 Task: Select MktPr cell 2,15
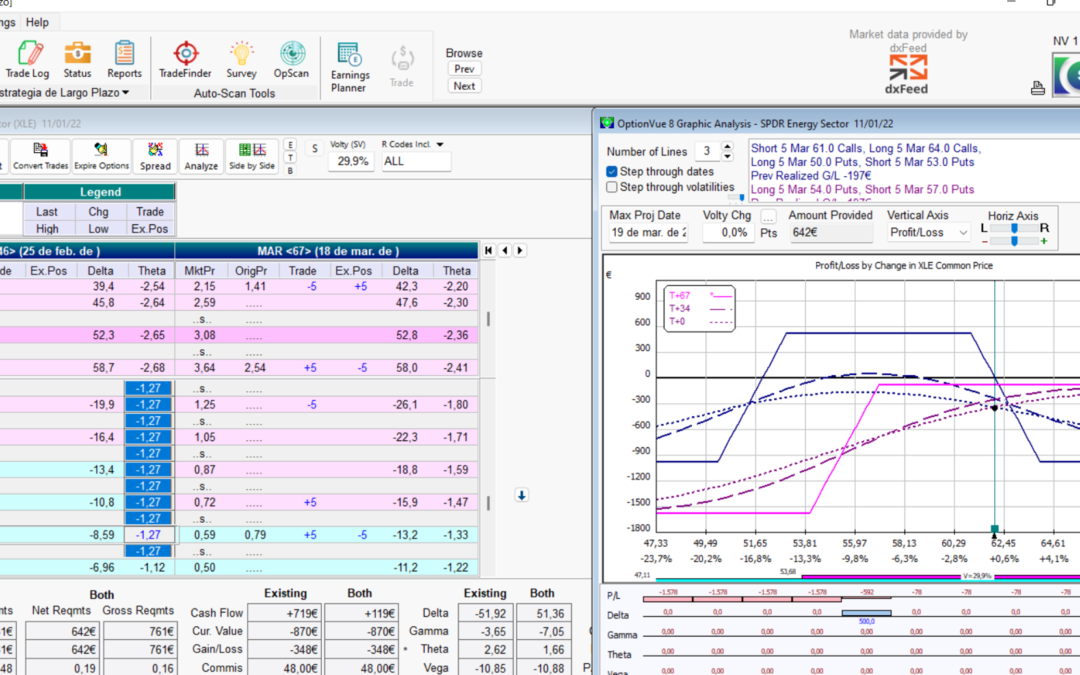pos(205,287)
